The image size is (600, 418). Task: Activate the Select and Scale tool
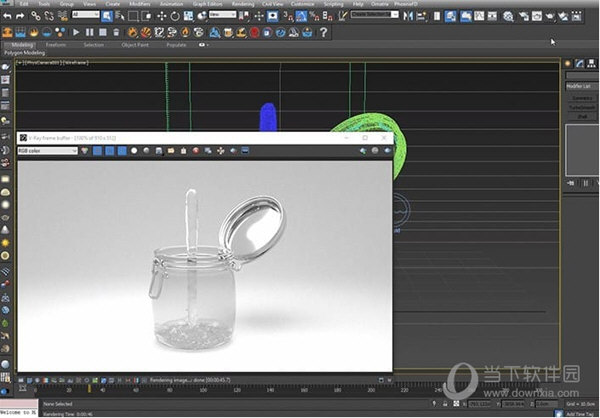pyautogui.click(x=188, y=16)
